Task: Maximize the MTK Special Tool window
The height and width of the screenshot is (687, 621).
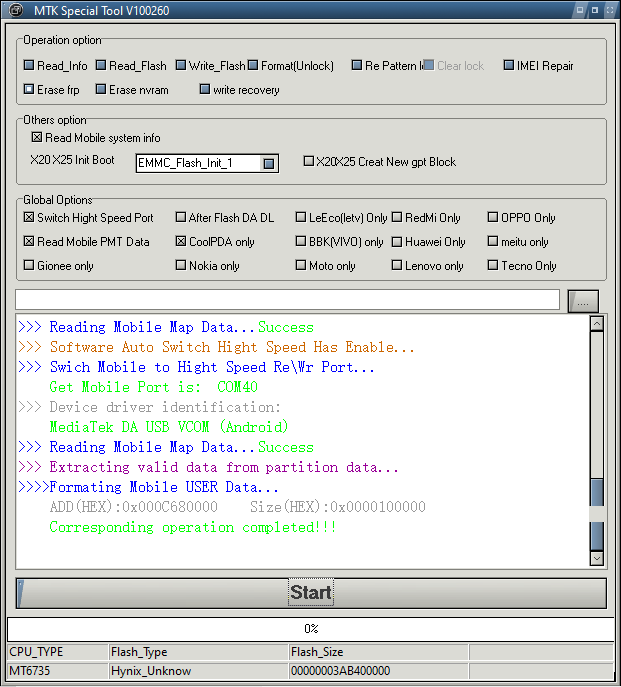Action: click(595, 10)
